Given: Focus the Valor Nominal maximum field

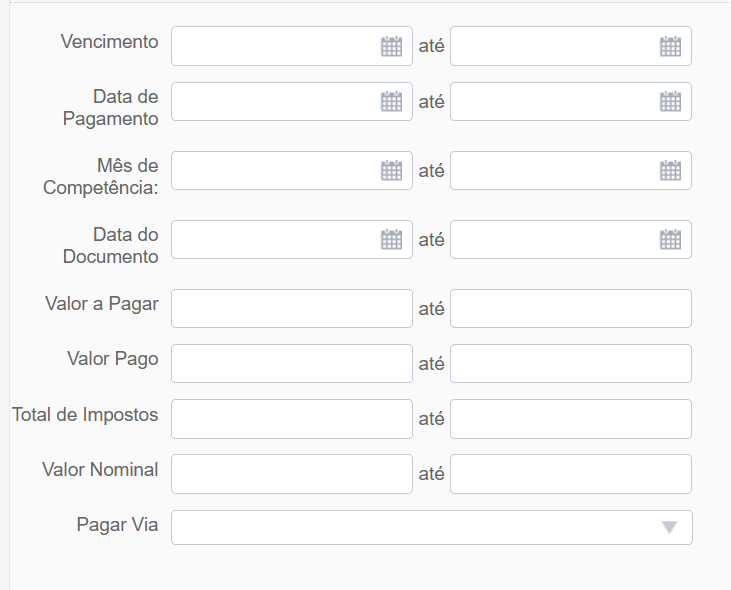Looking at the screenshot, I should click(x=571, y=474).
